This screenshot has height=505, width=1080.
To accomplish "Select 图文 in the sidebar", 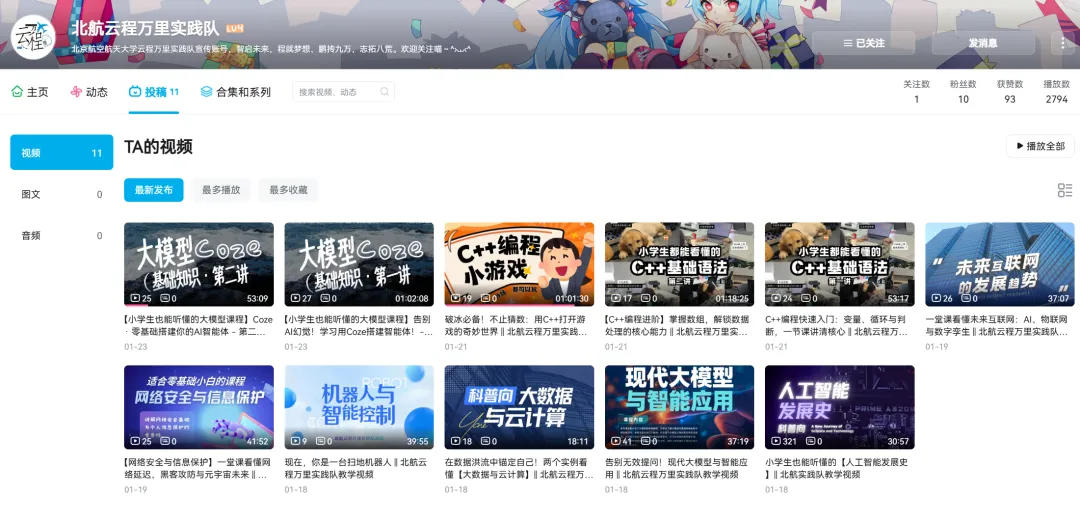I will tap(61, 194).
